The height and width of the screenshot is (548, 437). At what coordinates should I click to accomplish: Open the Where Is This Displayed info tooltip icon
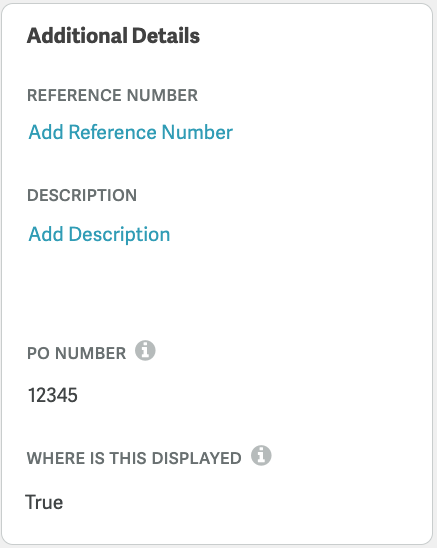261,455
